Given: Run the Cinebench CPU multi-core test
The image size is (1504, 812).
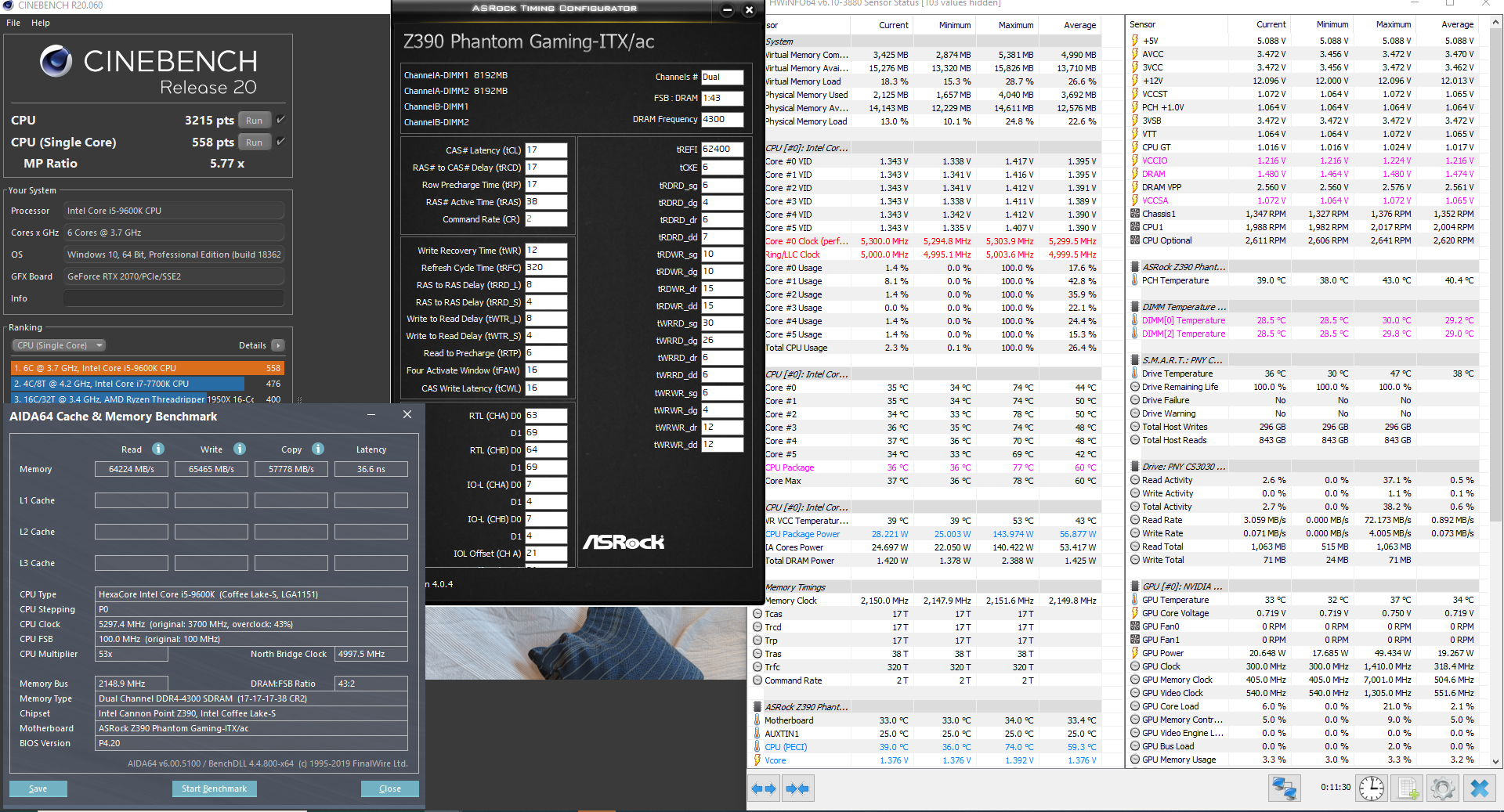Looking at the screenshot, I should pos(254,120).
